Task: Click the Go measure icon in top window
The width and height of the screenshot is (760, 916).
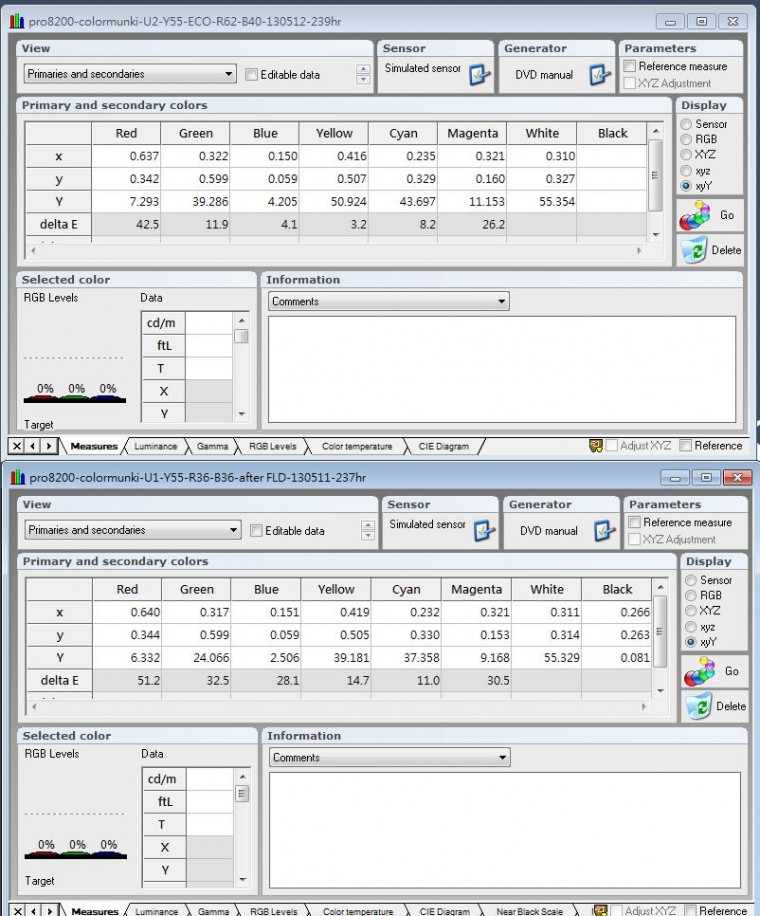Action: tap(694, 216)
